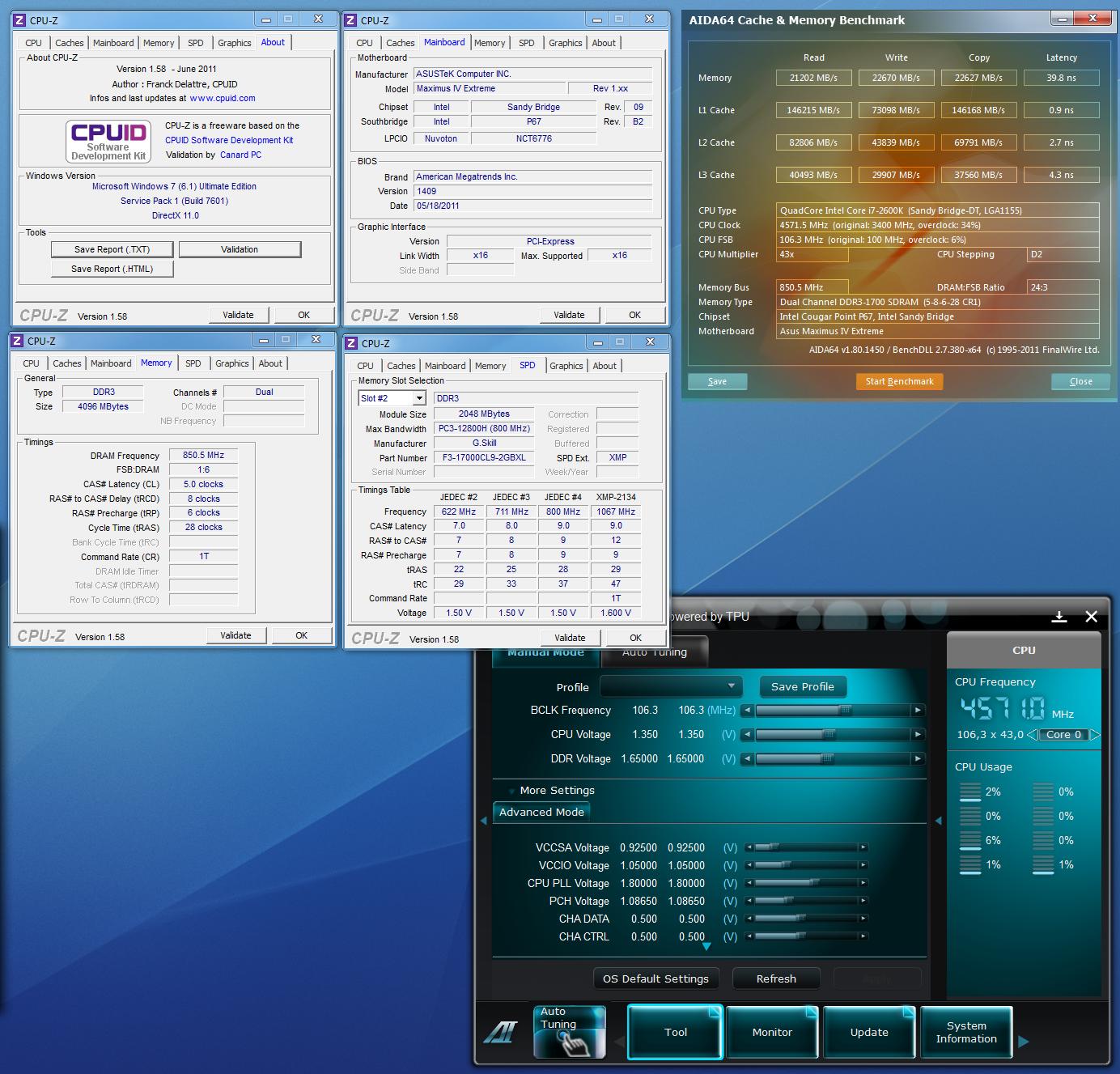Open the Canard PC link

click(240, 155)
